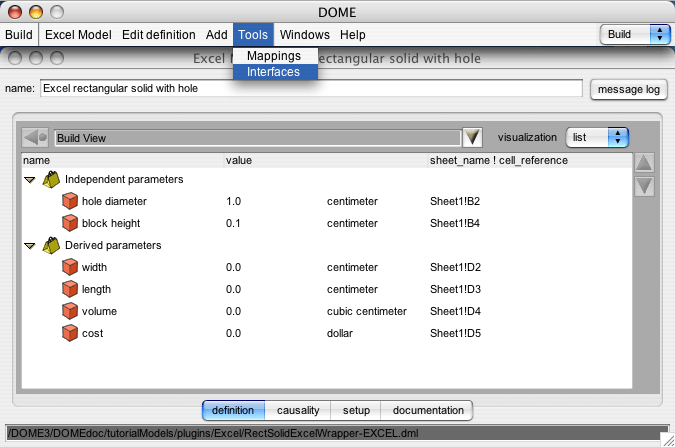Click the Sheet1!D5 cell reference
Screen dimensions: 675x447
pos(455,333)
